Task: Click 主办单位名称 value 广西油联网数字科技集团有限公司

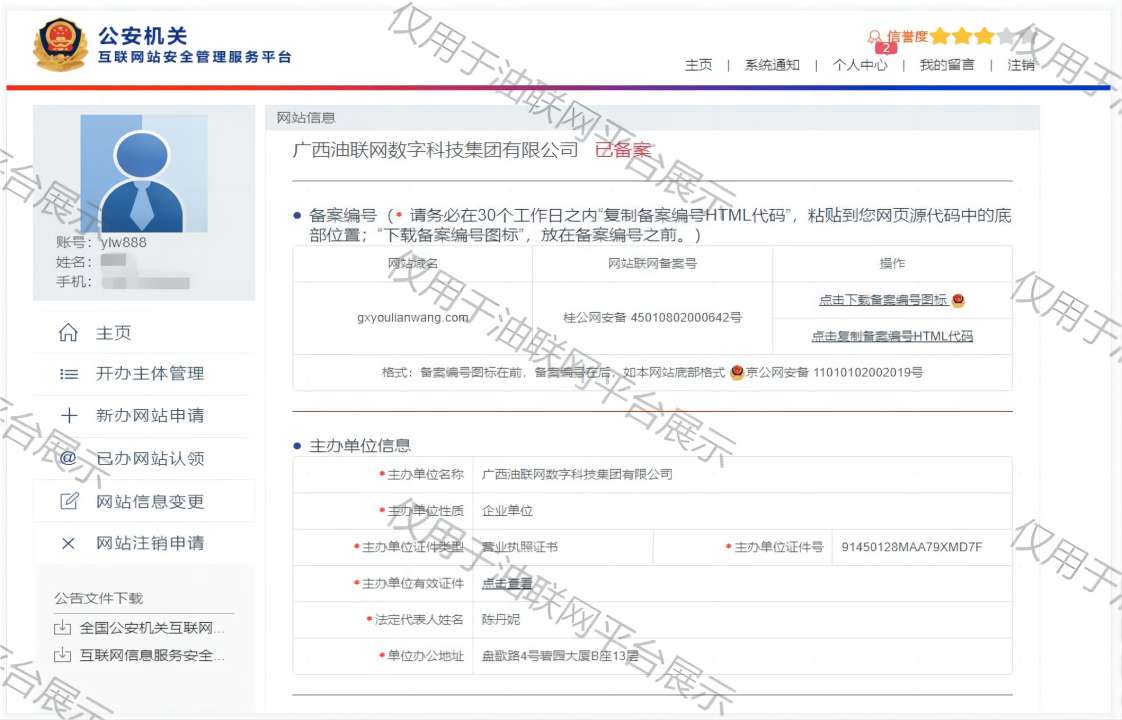Action: pos(577,474)
